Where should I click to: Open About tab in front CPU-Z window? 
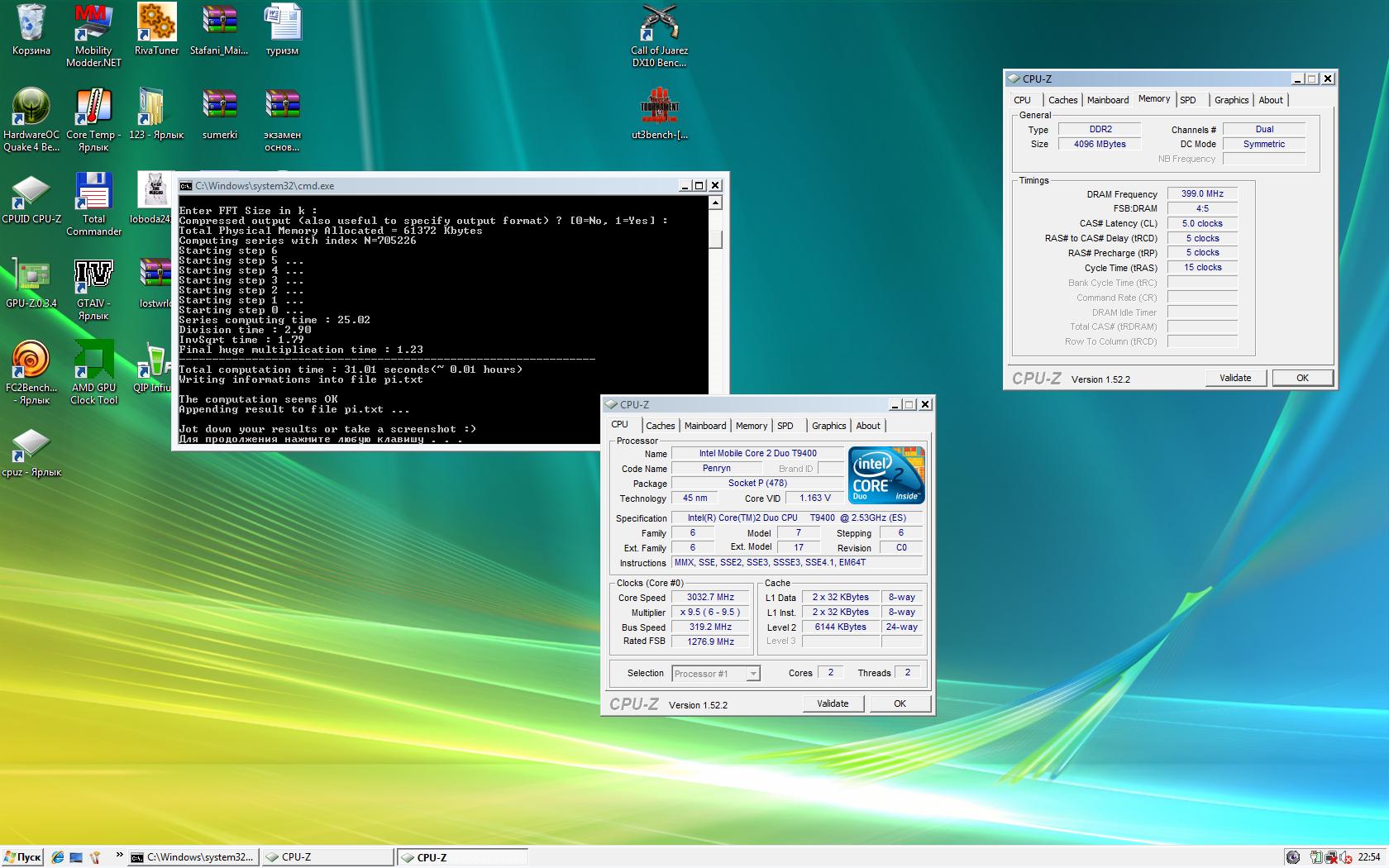click(868, 426)
